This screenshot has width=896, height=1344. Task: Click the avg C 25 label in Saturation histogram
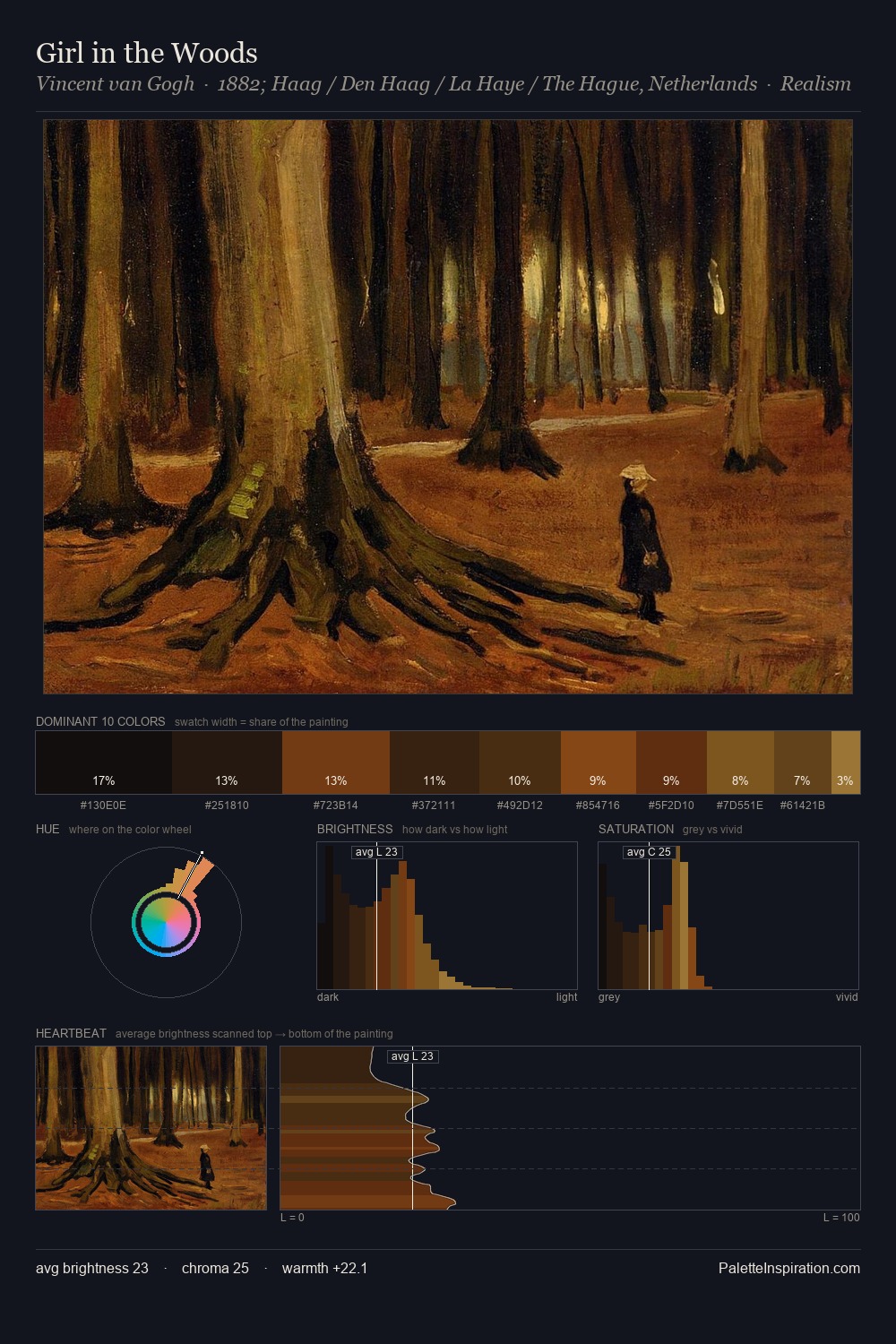pyautogui.click(x=649, y=852)
